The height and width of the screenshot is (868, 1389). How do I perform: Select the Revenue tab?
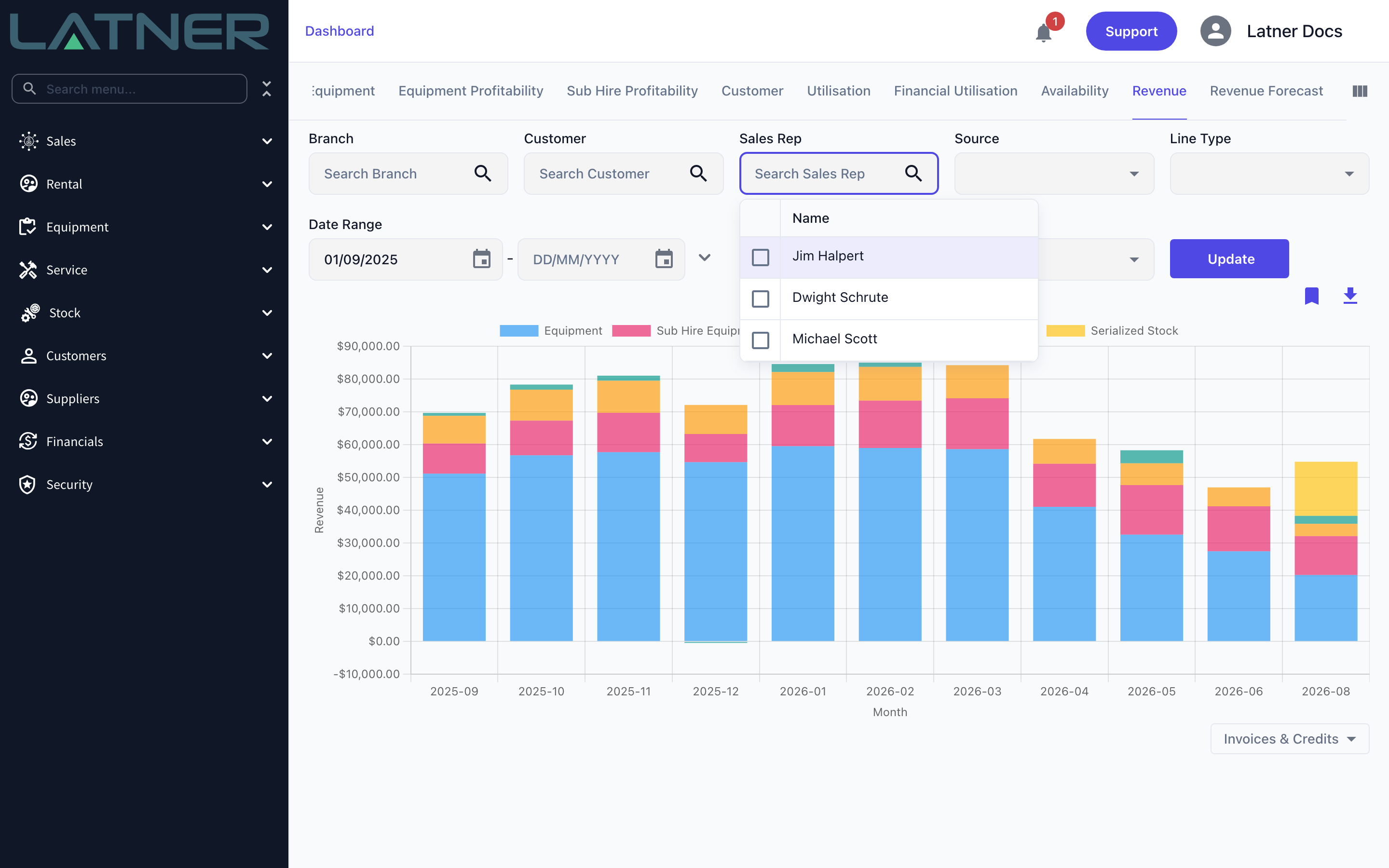click(1159, 91)
